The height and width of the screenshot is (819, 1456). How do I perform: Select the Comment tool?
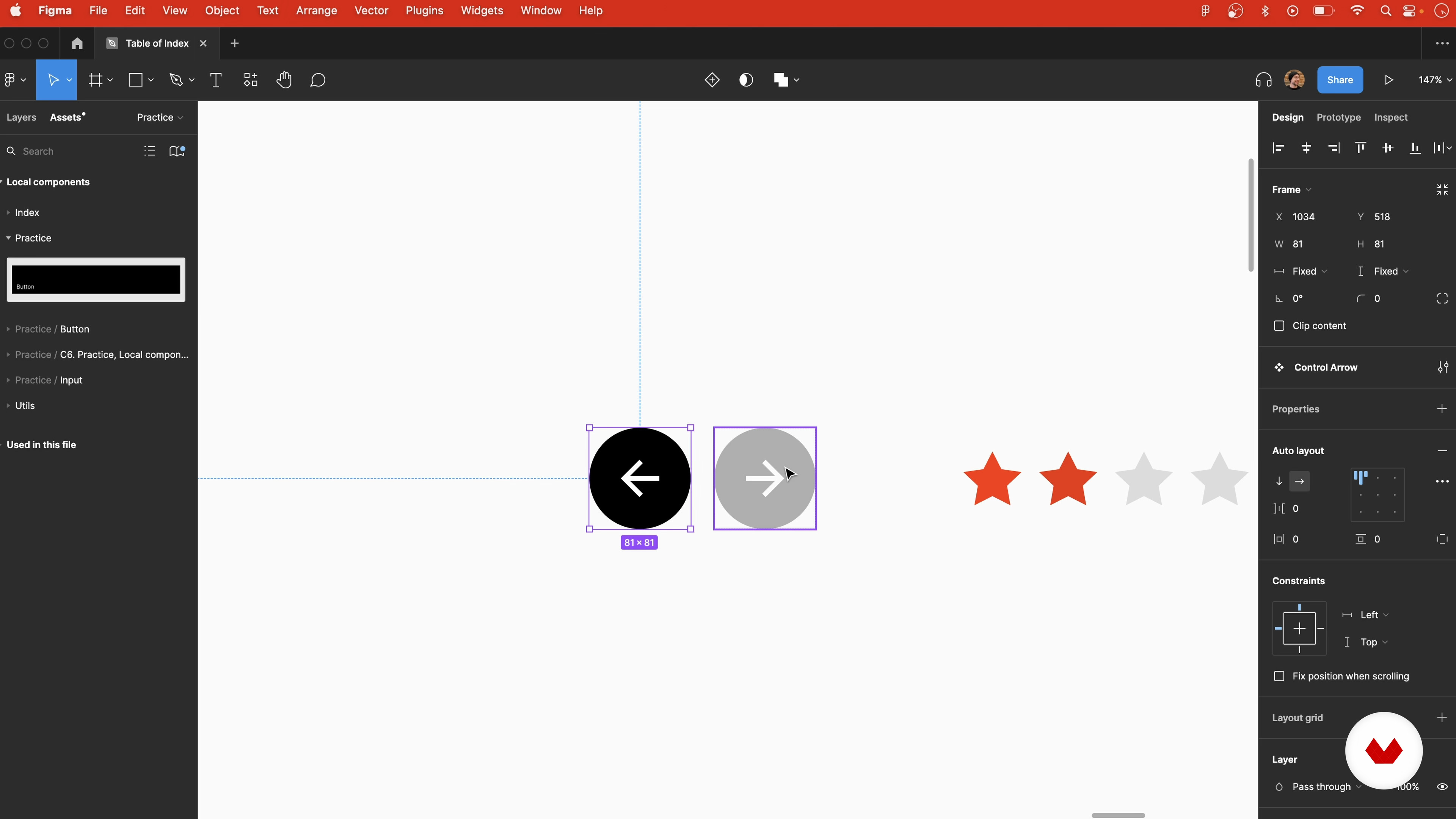(x=318, y=80)
